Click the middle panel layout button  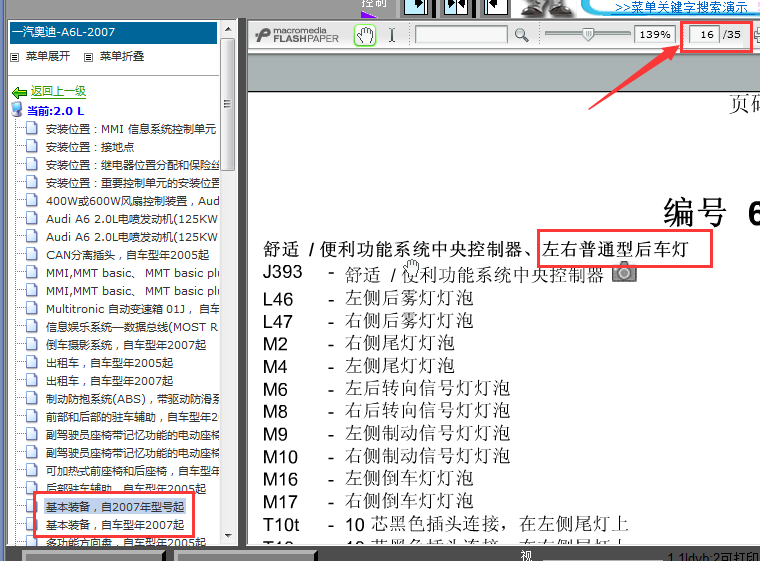click(x=456, y=7)
